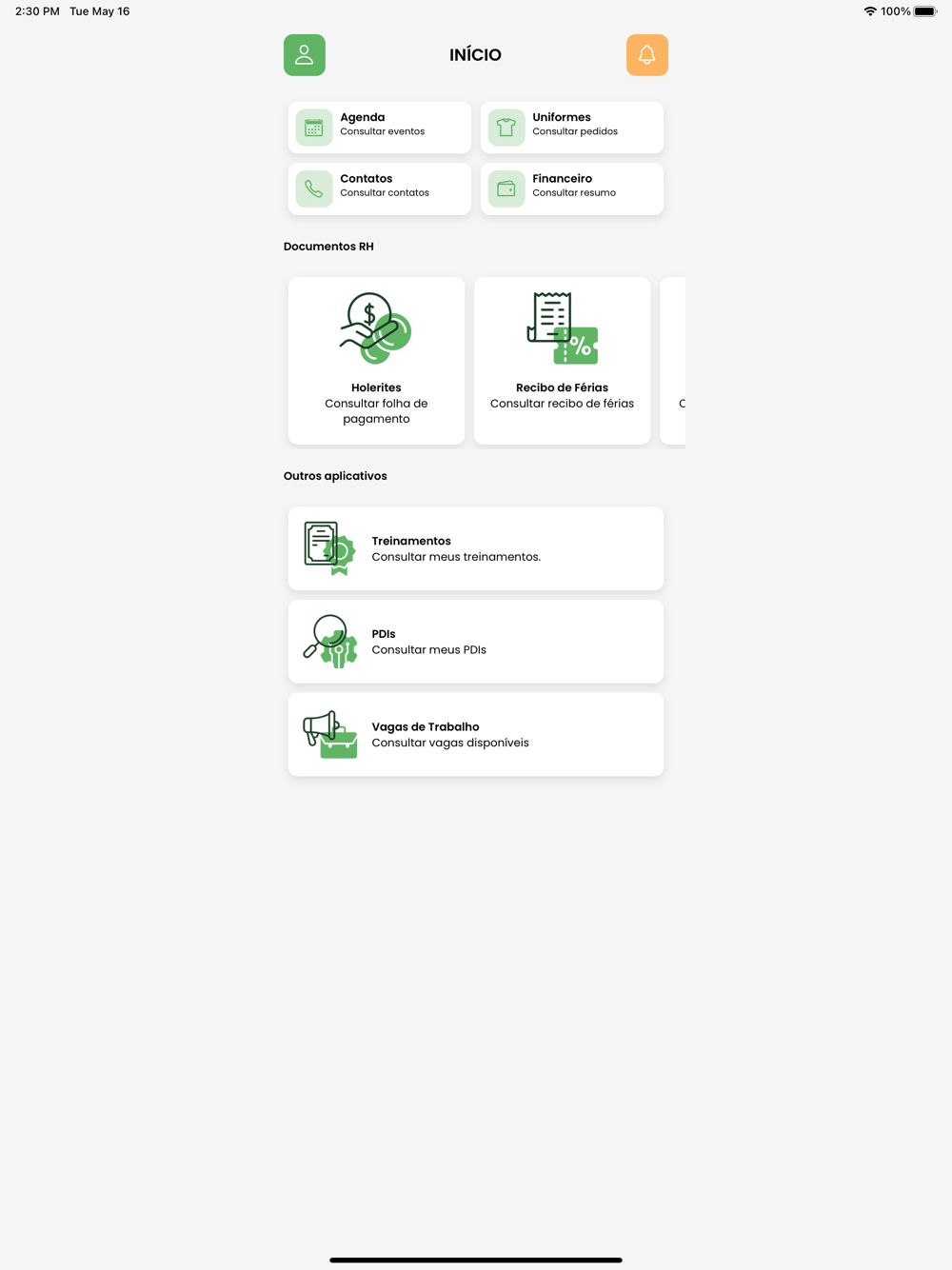
Task: Open Consultar vagas disponíveis row
Action: (x=476, y=734)
